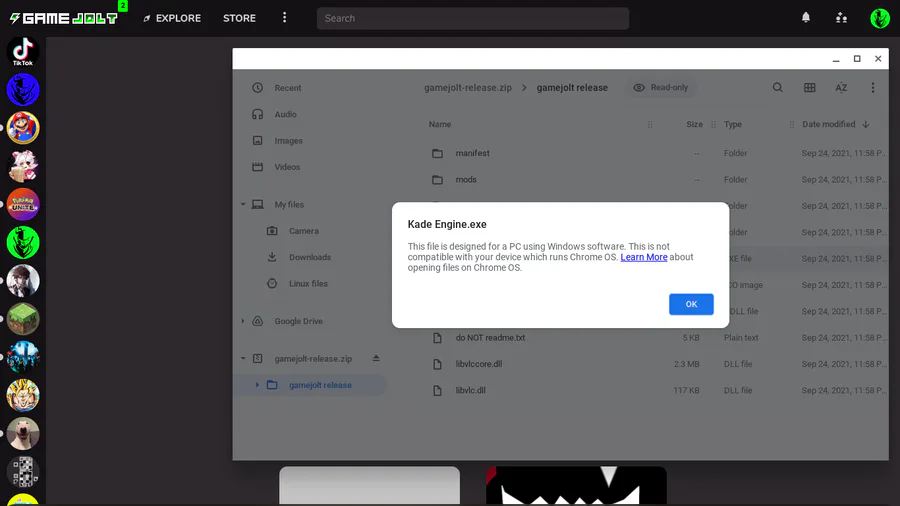Image resolution: width=900 pixels, height=506 pixels.
Task: Open the blue hooded figure community icon
Action: tap(23, 89)
